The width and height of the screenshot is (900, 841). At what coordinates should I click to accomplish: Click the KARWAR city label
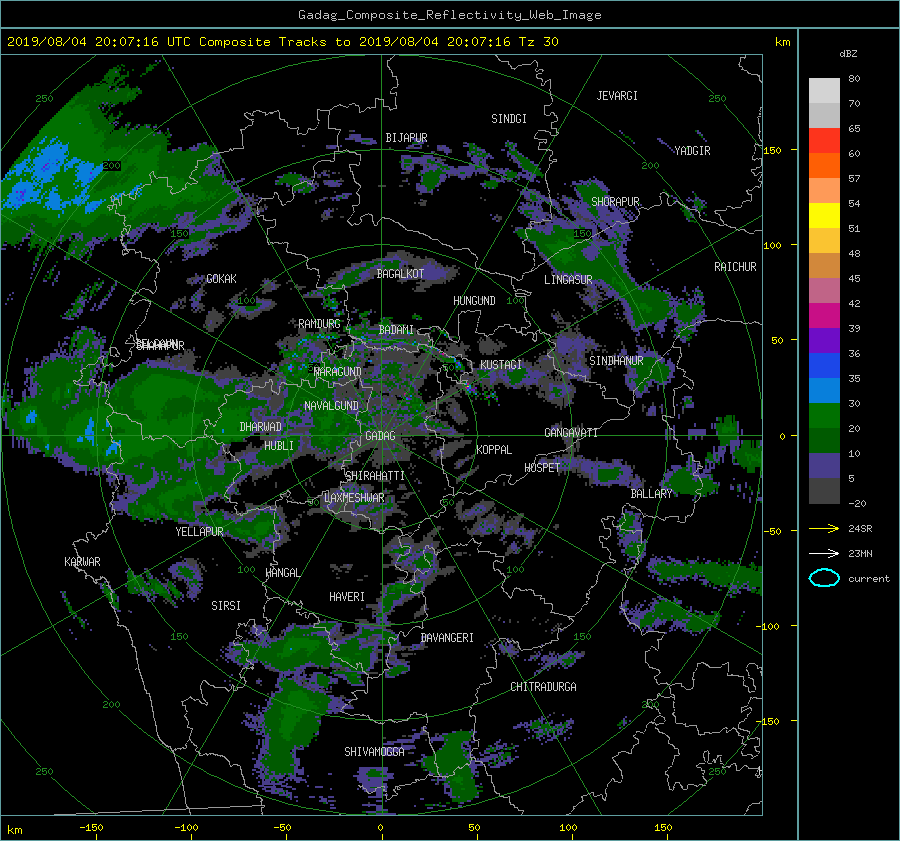coord(82,562)
